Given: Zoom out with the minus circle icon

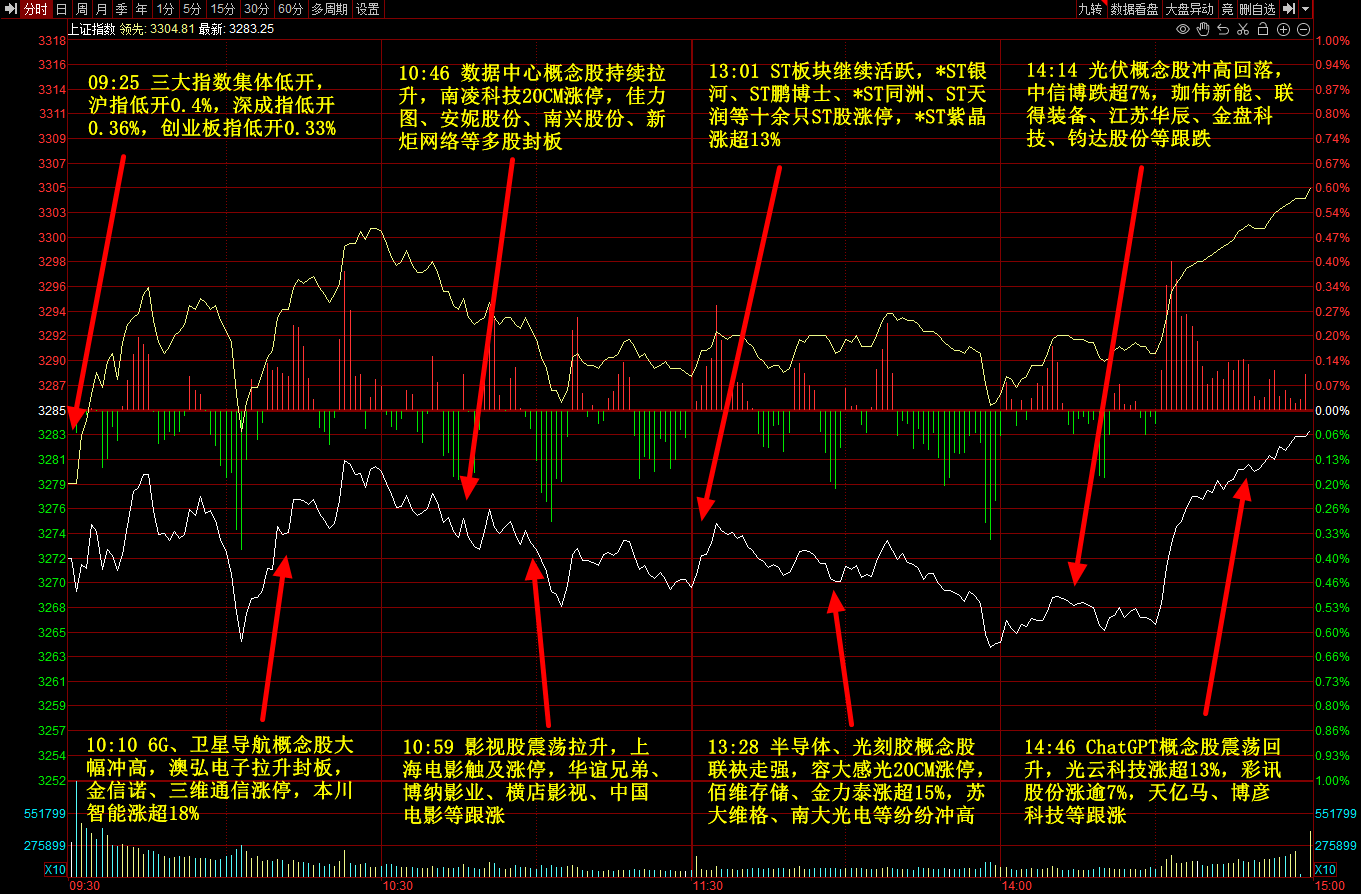Looking at the screenshot, I should pyautogui.click(x=1303, y=29).
